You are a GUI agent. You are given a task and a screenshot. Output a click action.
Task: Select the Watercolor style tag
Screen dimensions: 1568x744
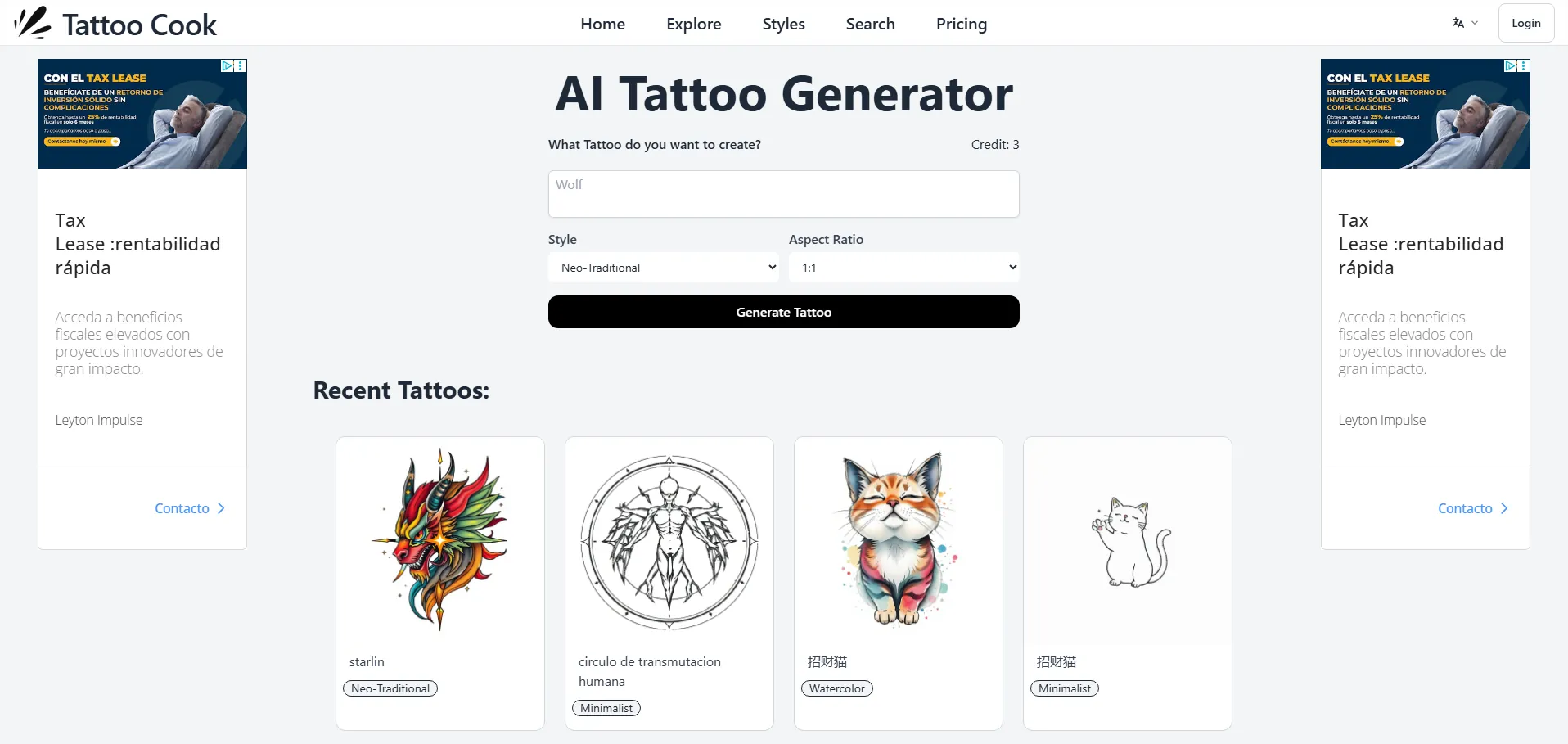[x=837, y=688]
